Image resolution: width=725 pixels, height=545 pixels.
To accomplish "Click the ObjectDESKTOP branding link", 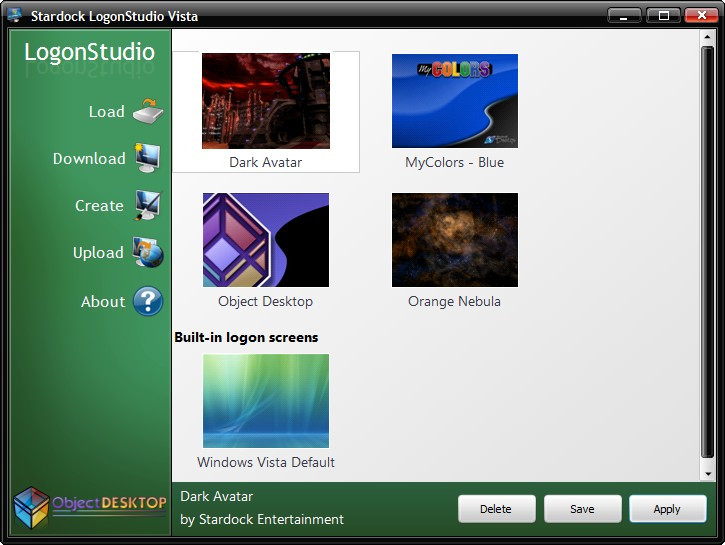I will [109, 503].
